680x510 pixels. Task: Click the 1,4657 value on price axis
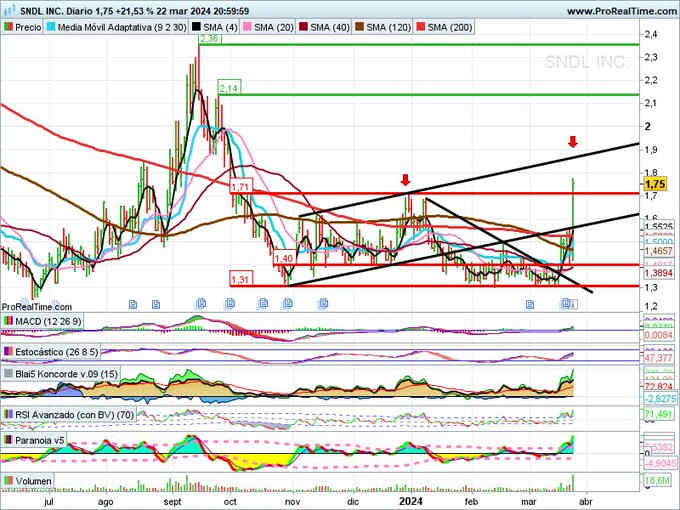658,251
